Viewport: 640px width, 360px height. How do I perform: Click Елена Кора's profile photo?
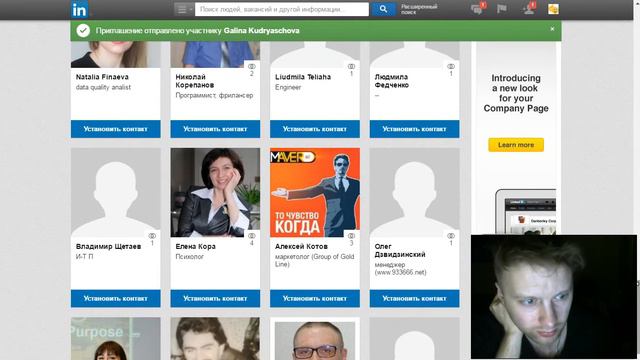click(215, 192)
